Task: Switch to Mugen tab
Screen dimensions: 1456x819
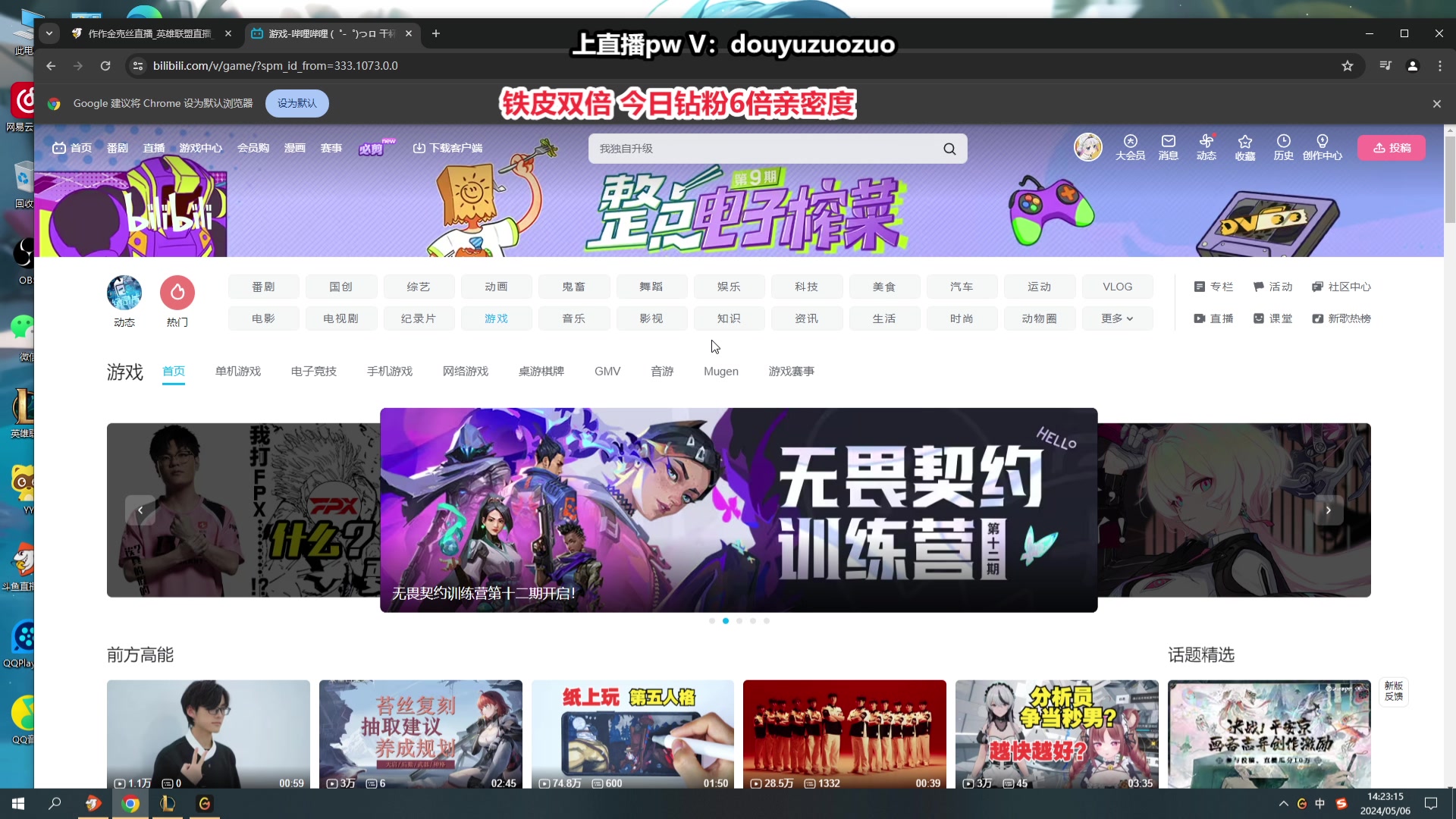Action: 721,372
